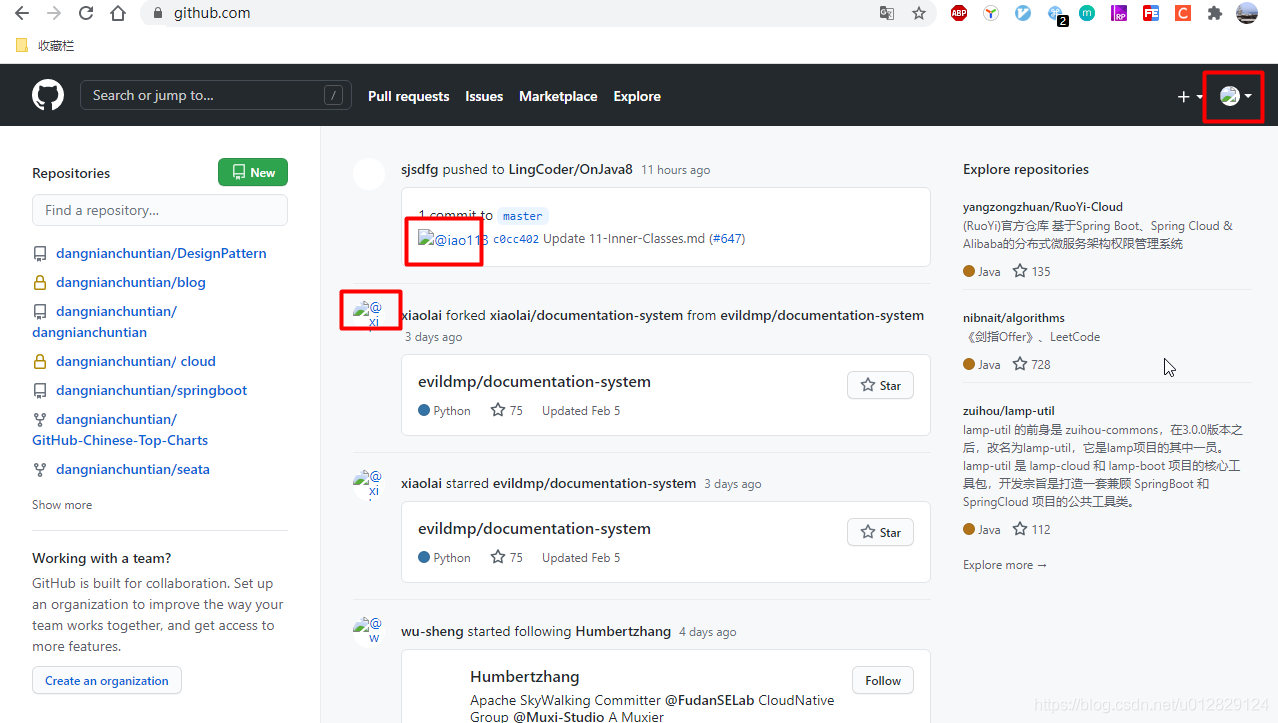Click the GitHub octocat logo
Image resolution: width=1278 pixels, height=723 pixels.
click(48, 96)
